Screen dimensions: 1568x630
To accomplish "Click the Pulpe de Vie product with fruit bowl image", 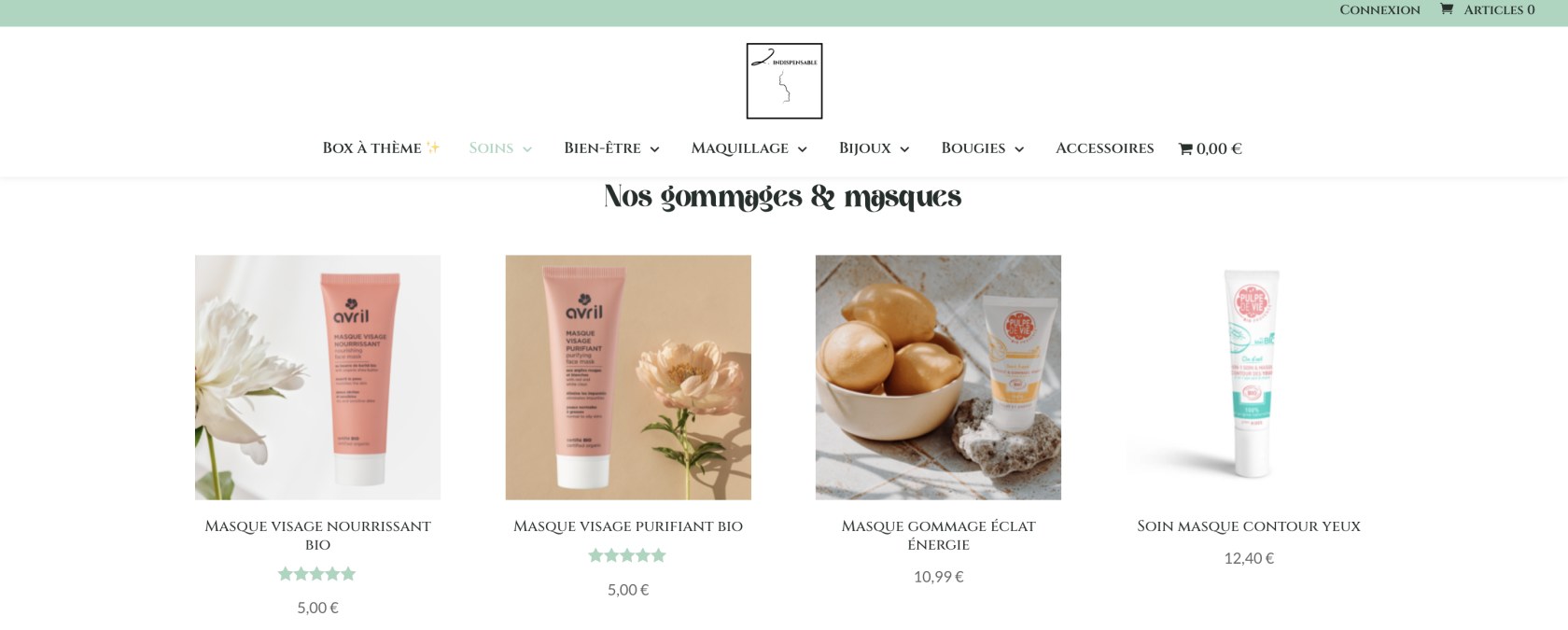I will pyautogui.click(x=938, y=377).
